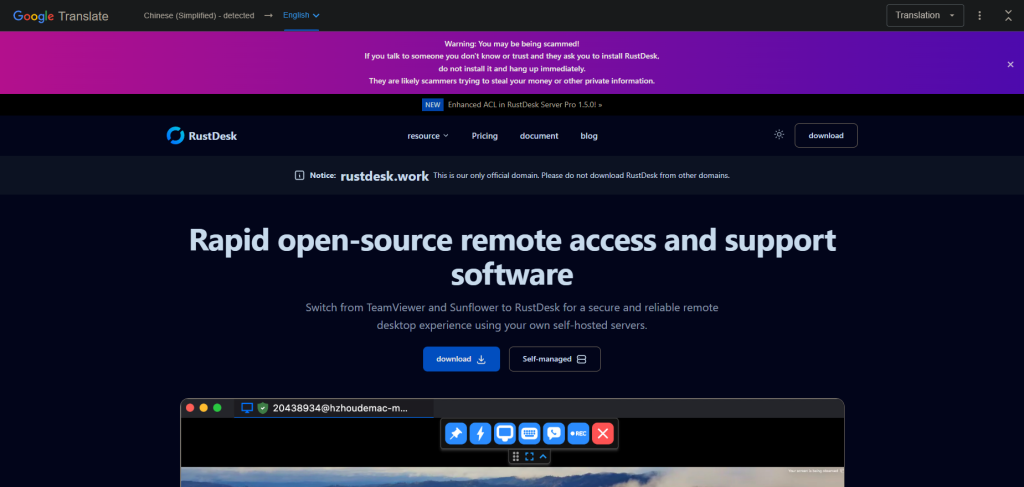Go to the blog
This screenshot has height=487, width=1024.
pos(589,136)
